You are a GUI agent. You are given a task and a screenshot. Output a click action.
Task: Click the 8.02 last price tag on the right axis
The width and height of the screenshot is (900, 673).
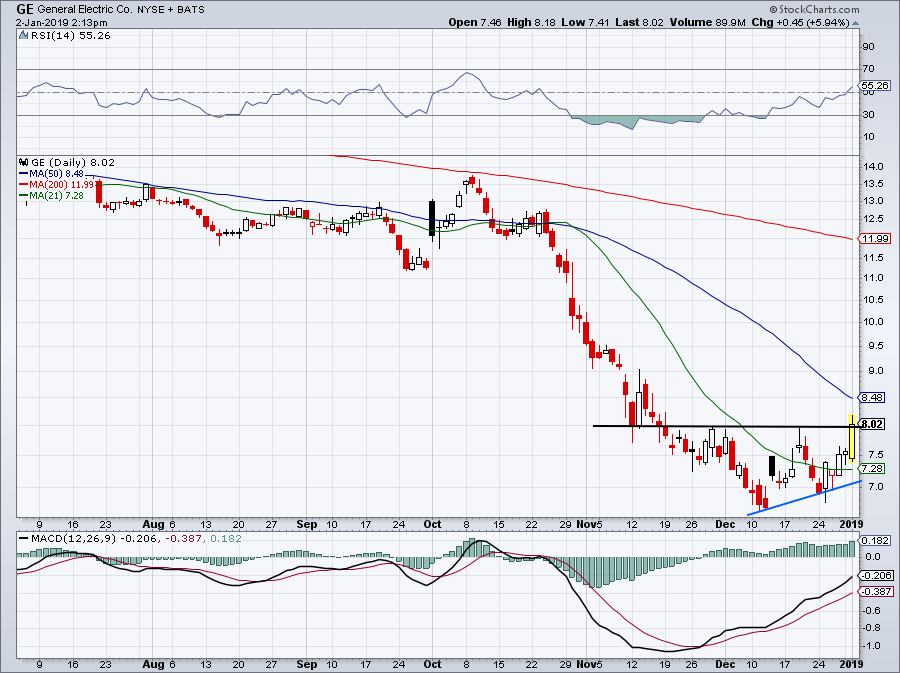click(x=872, y=424)
